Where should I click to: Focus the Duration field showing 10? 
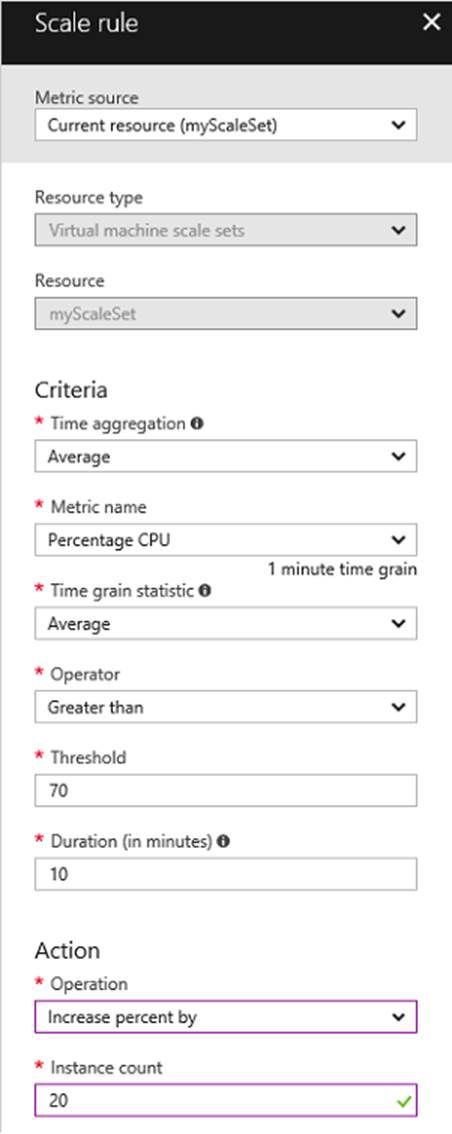tap(226, 874)
